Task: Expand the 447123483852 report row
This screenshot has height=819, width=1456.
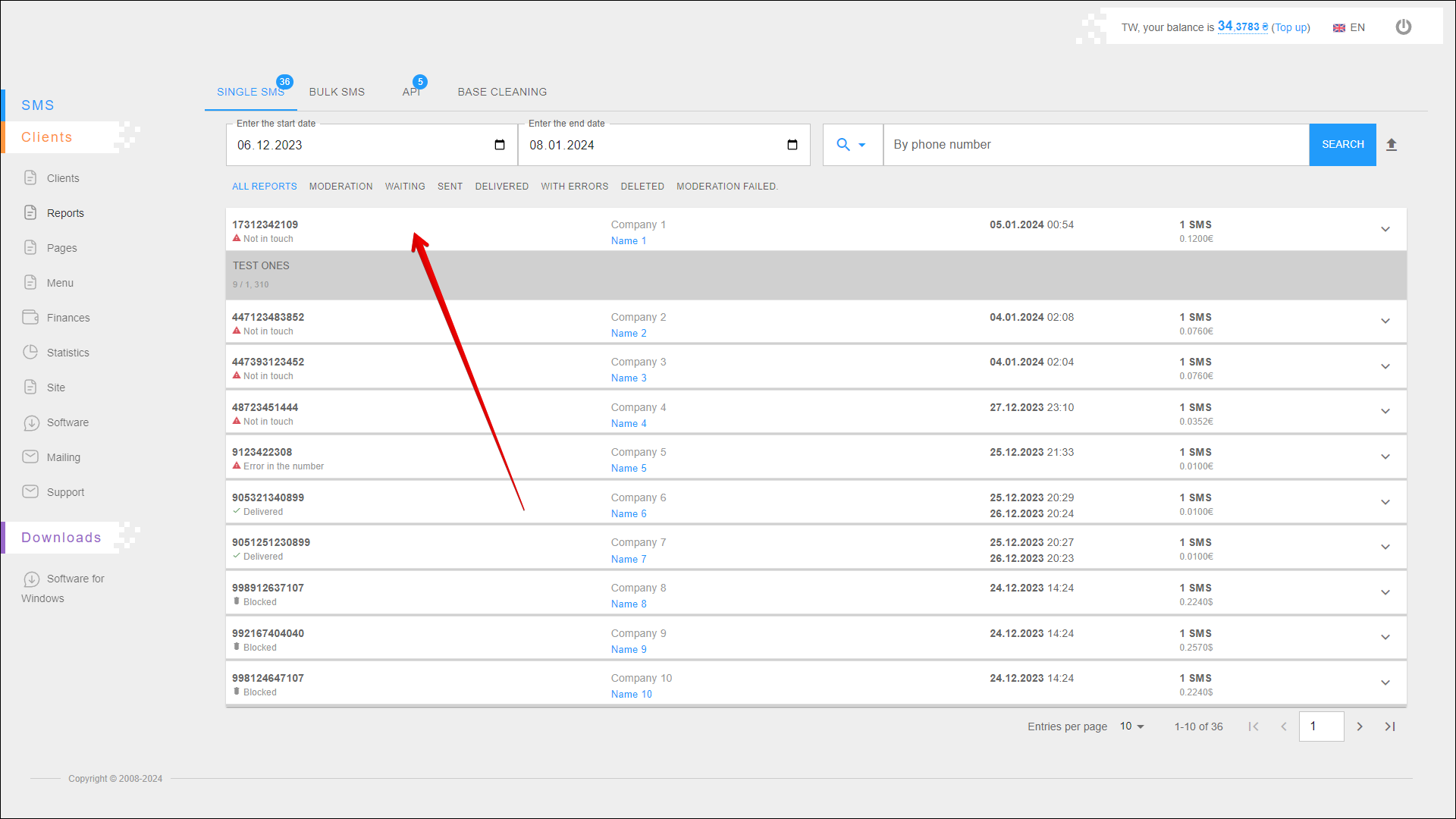Action: [x=1385, y=322]
